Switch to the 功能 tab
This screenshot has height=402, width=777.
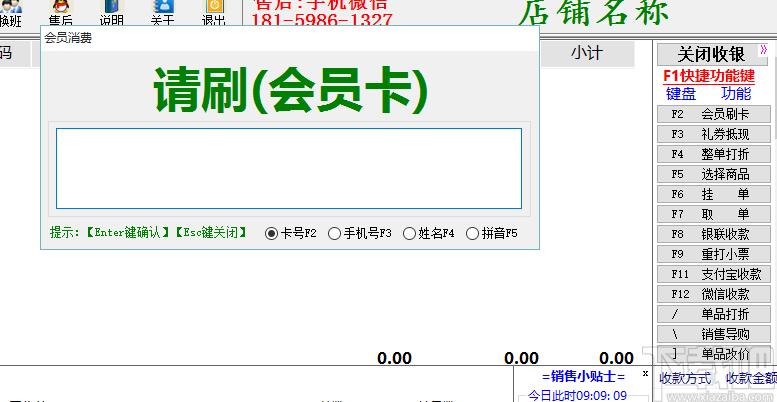click(736, 93)
